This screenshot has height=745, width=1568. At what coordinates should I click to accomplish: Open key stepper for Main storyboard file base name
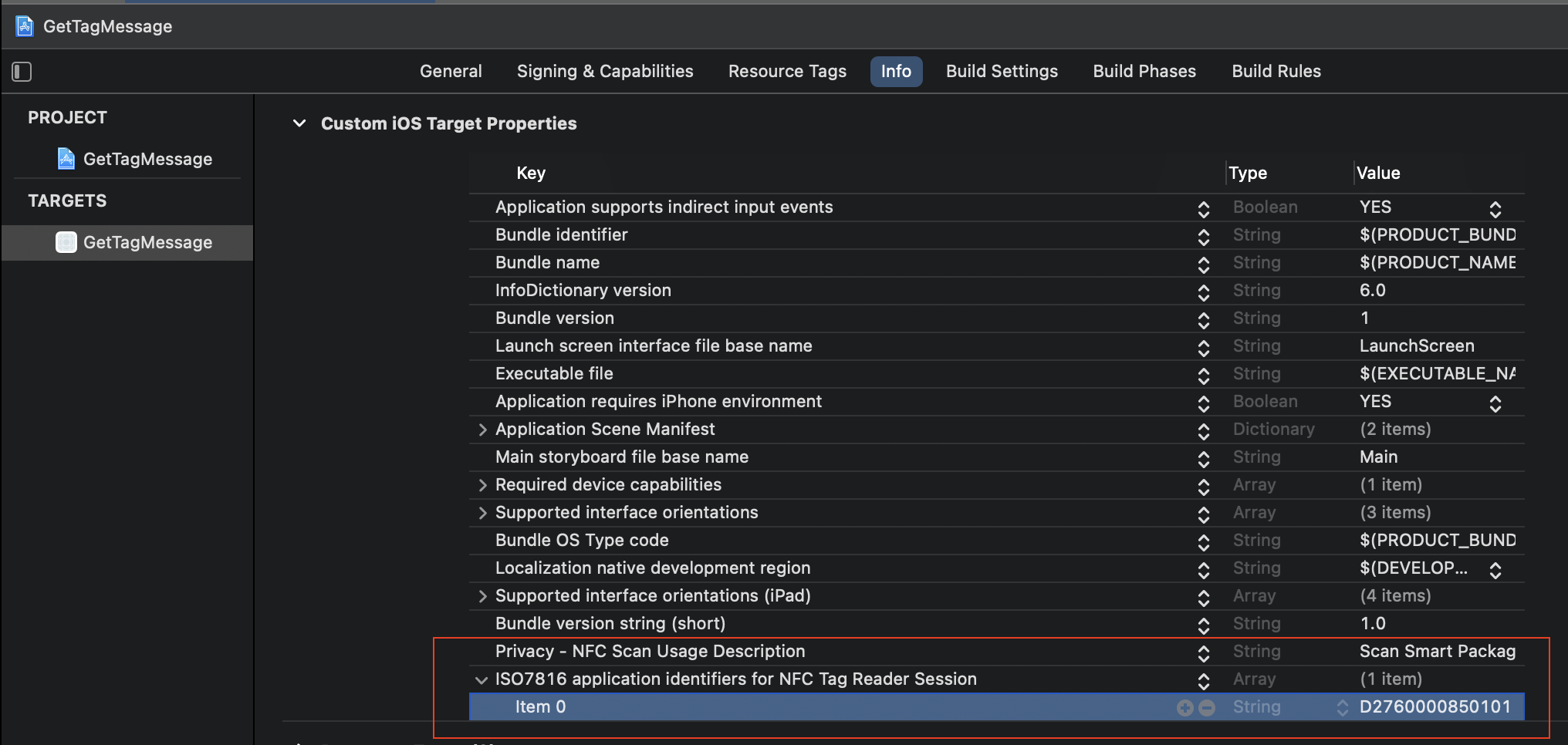coord(1203,459)
